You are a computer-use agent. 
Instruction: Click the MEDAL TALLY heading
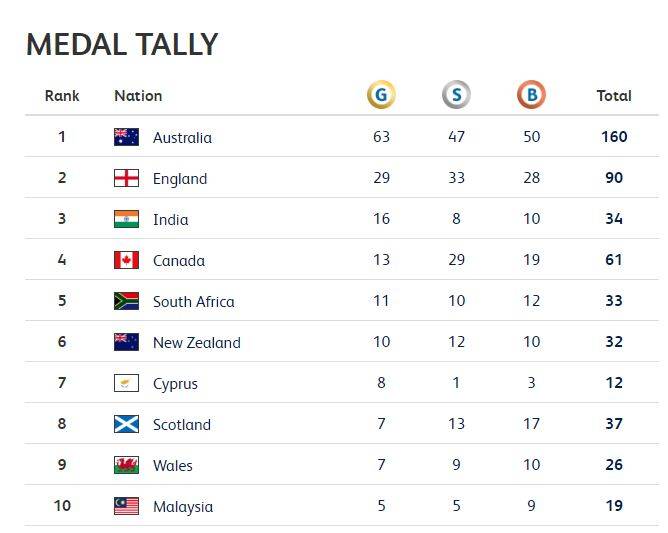[x=122, y=44]
